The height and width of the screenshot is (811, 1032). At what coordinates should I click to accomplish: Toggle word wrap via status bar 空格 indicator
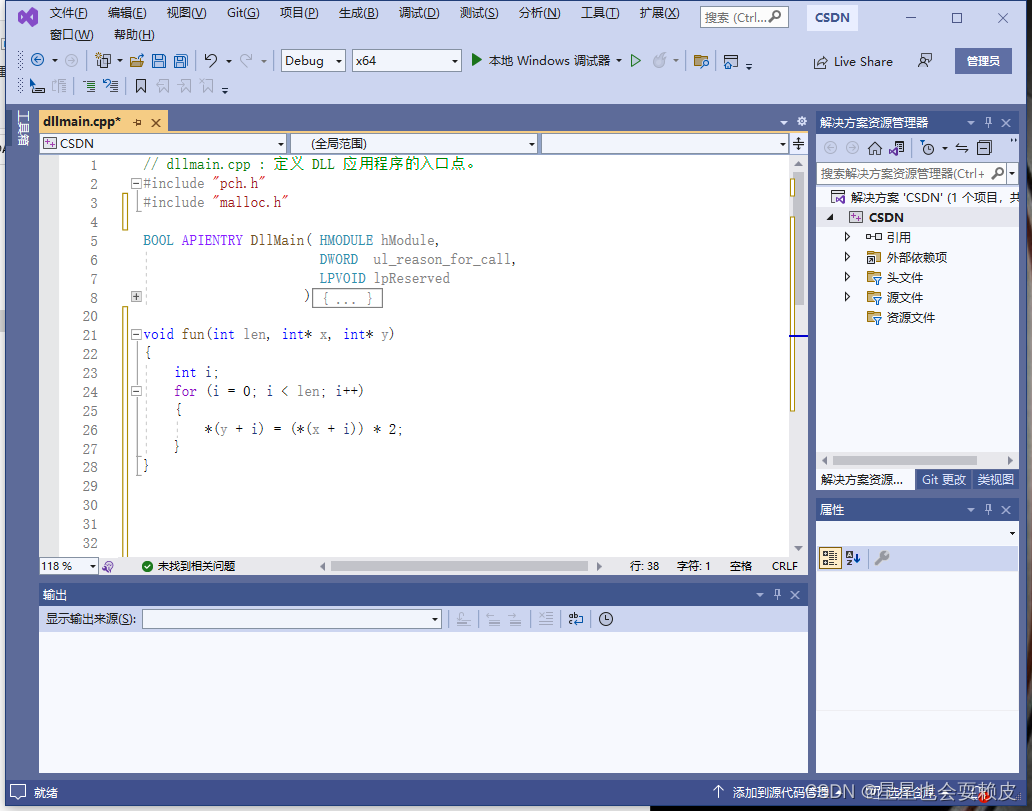740,566
